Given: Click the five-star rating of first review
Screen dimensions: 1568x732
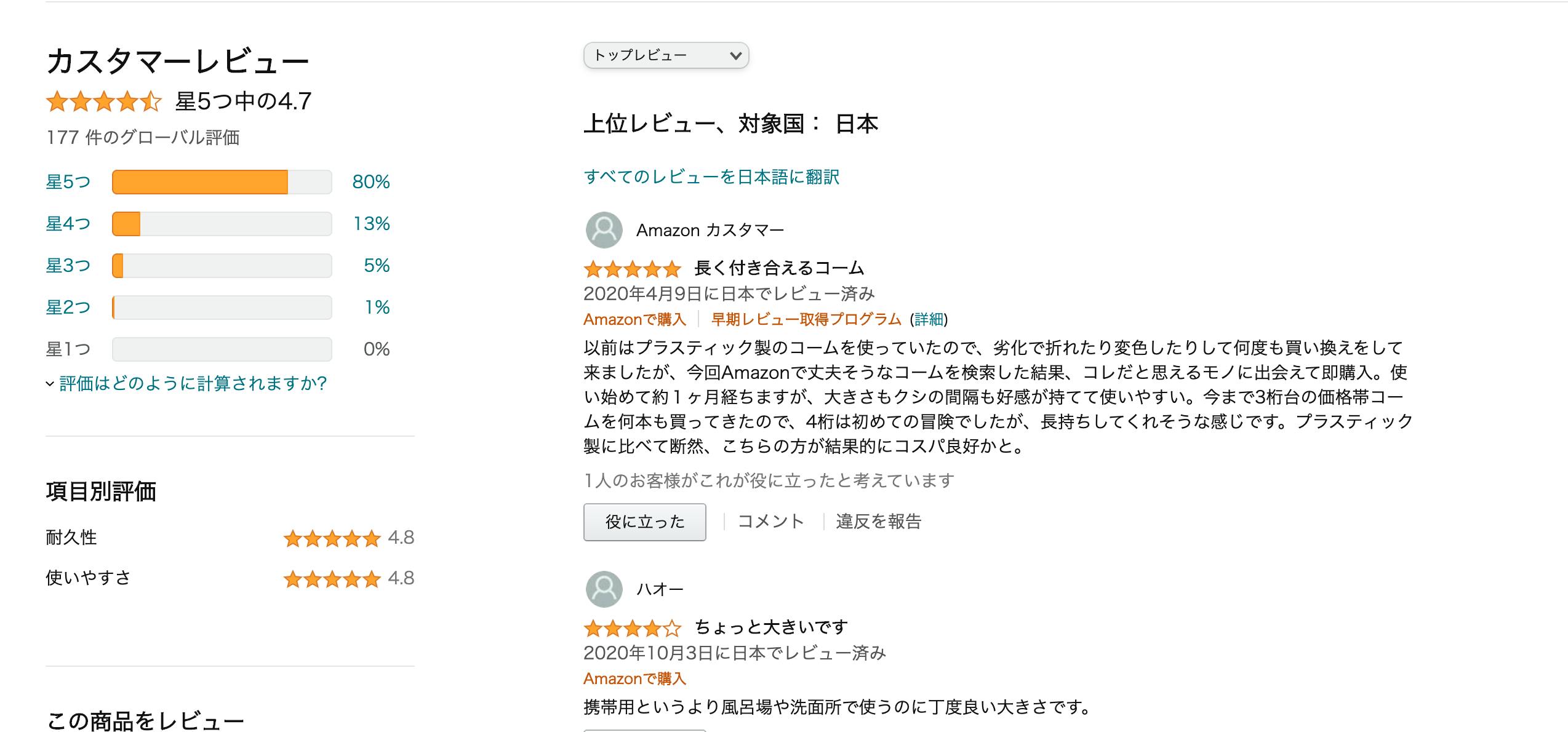Looking at the screenshot, I should point(632,269).
